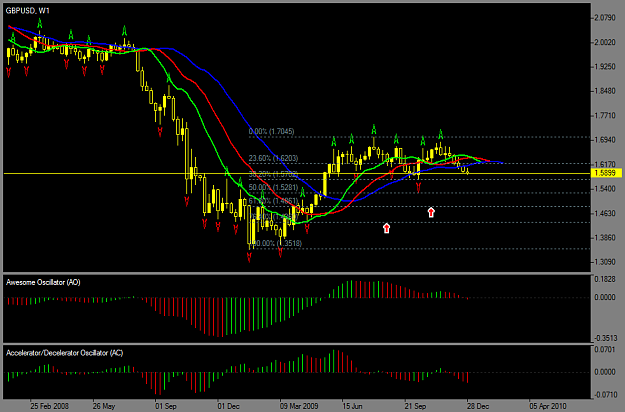Click the 1.8480 price scale value

(x=605, y=91)
